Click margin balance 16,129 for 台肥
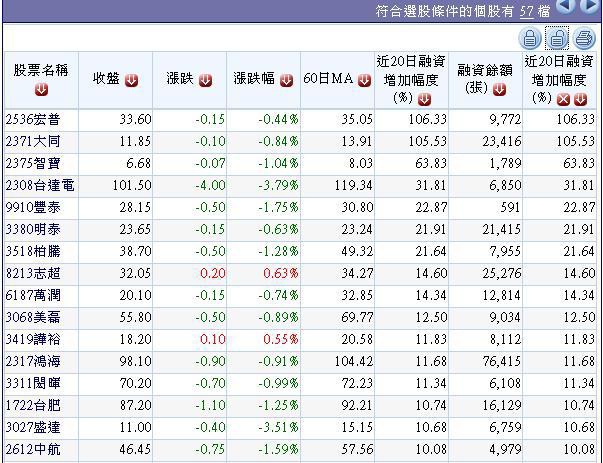 coord(501,405)
